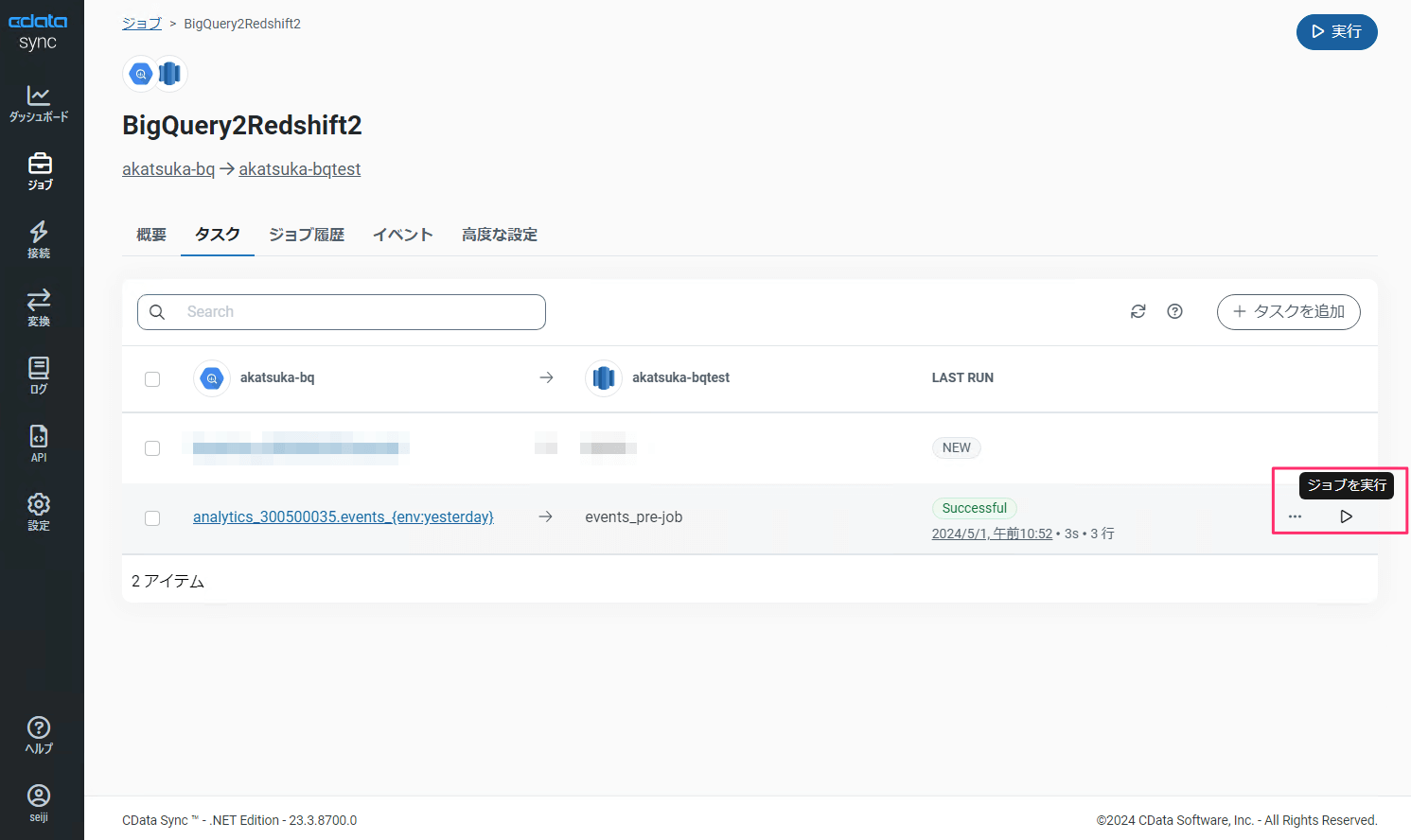
Task: Open more options for events_pre-job task
Action: point(1295,516)
